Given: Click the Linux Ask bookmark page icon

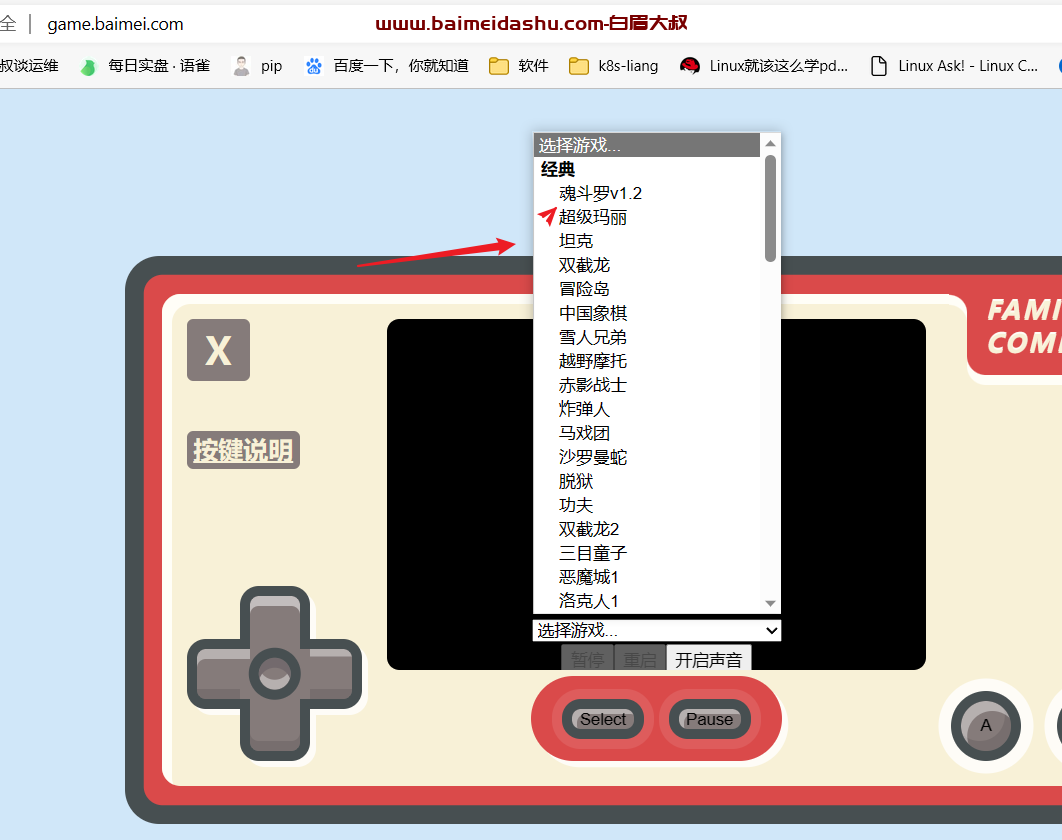Looking at the screenshot, I should 878,66.
